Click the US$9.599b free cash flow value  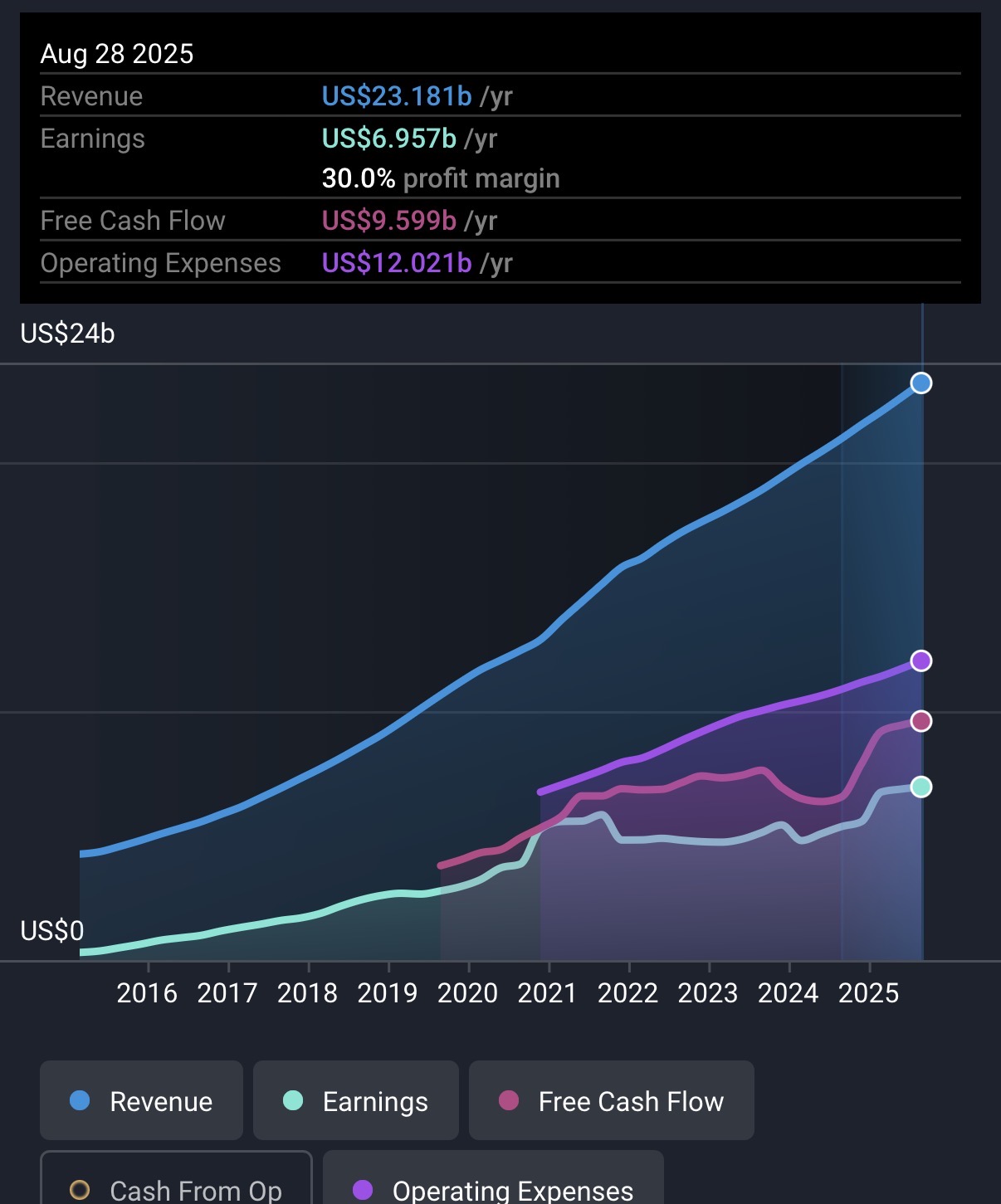click(388, 221)
